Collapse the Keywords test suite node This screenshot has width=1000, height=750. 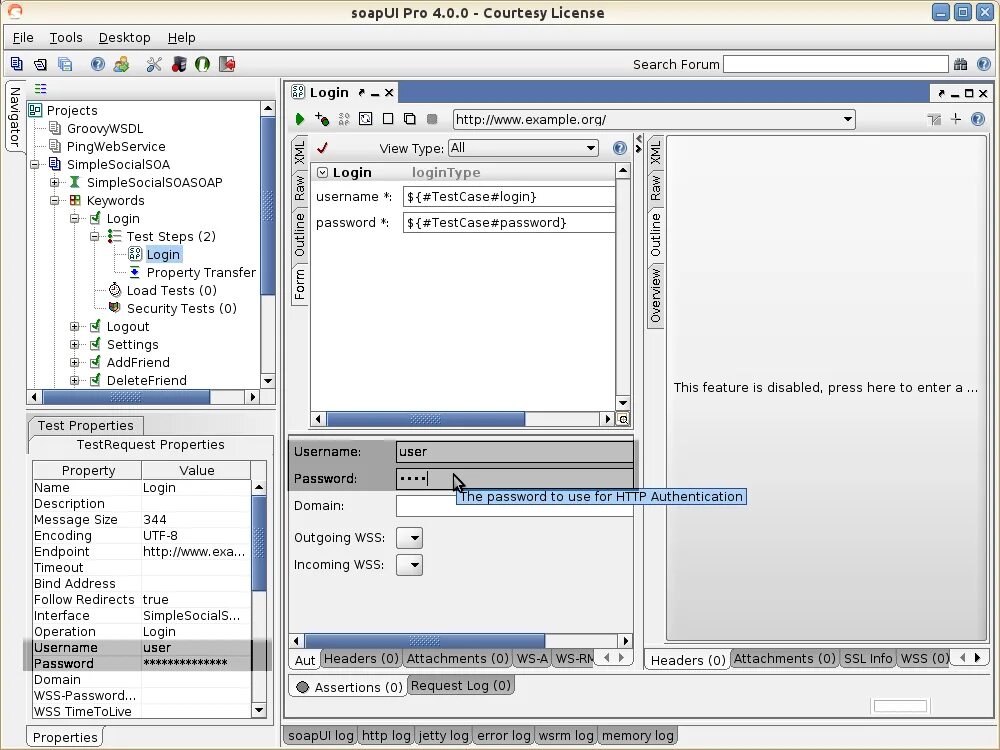tap(55, 200)
